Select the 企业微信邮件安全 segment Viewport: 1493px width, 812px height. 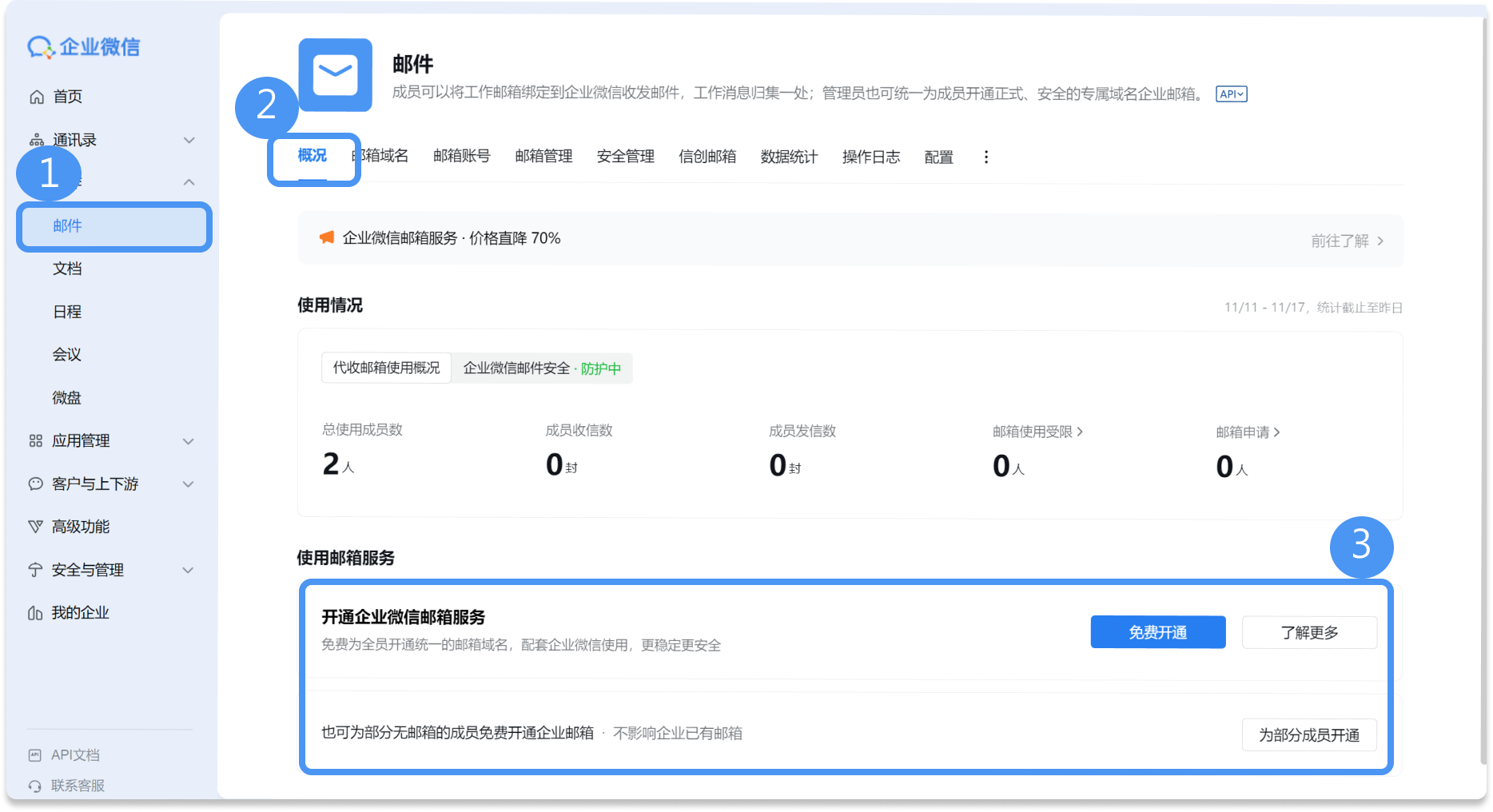click(542, 368)
